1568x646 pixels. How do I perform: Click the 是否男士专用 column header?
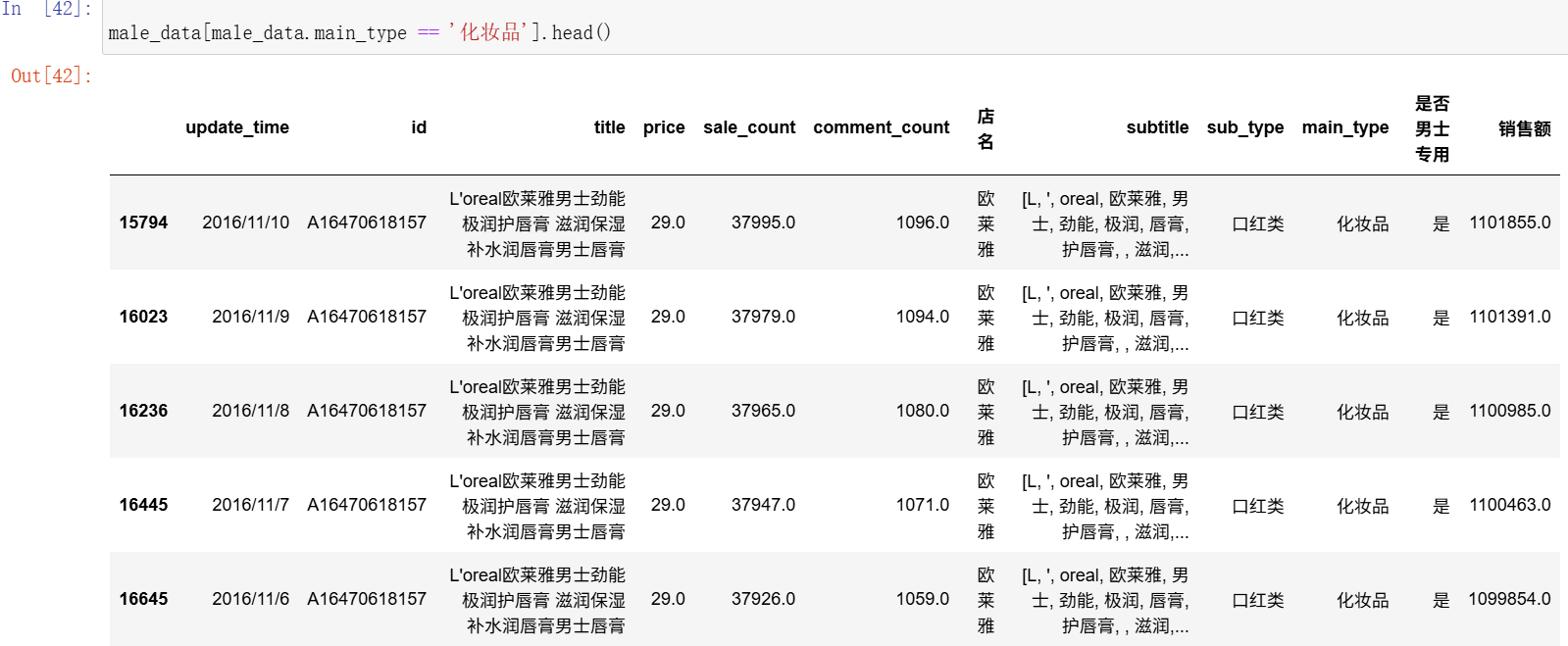coord(1432,128)
